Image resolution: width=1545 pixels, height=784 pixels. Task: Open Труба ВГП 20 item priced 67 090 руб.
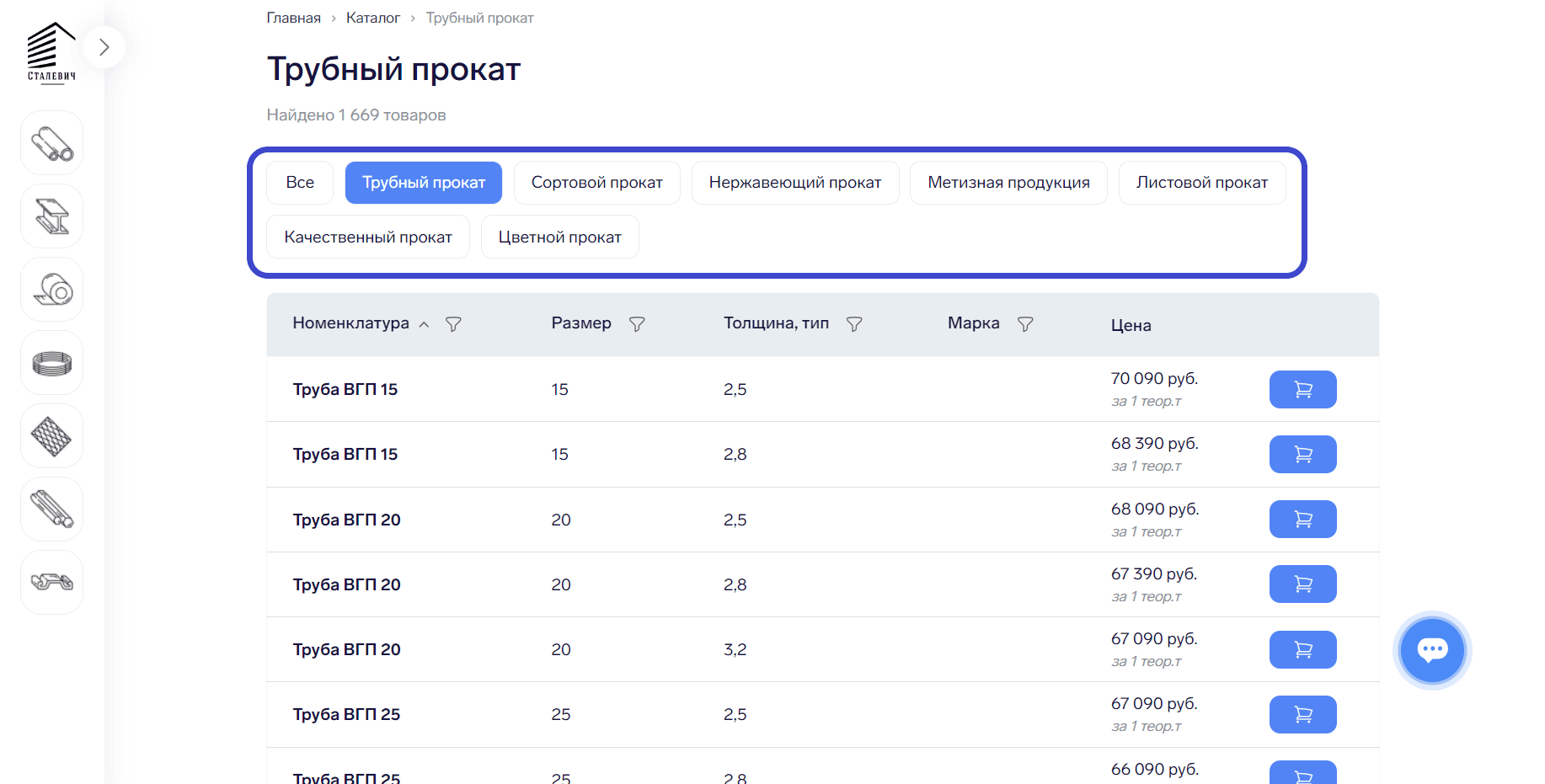click(x=347, y=649)
